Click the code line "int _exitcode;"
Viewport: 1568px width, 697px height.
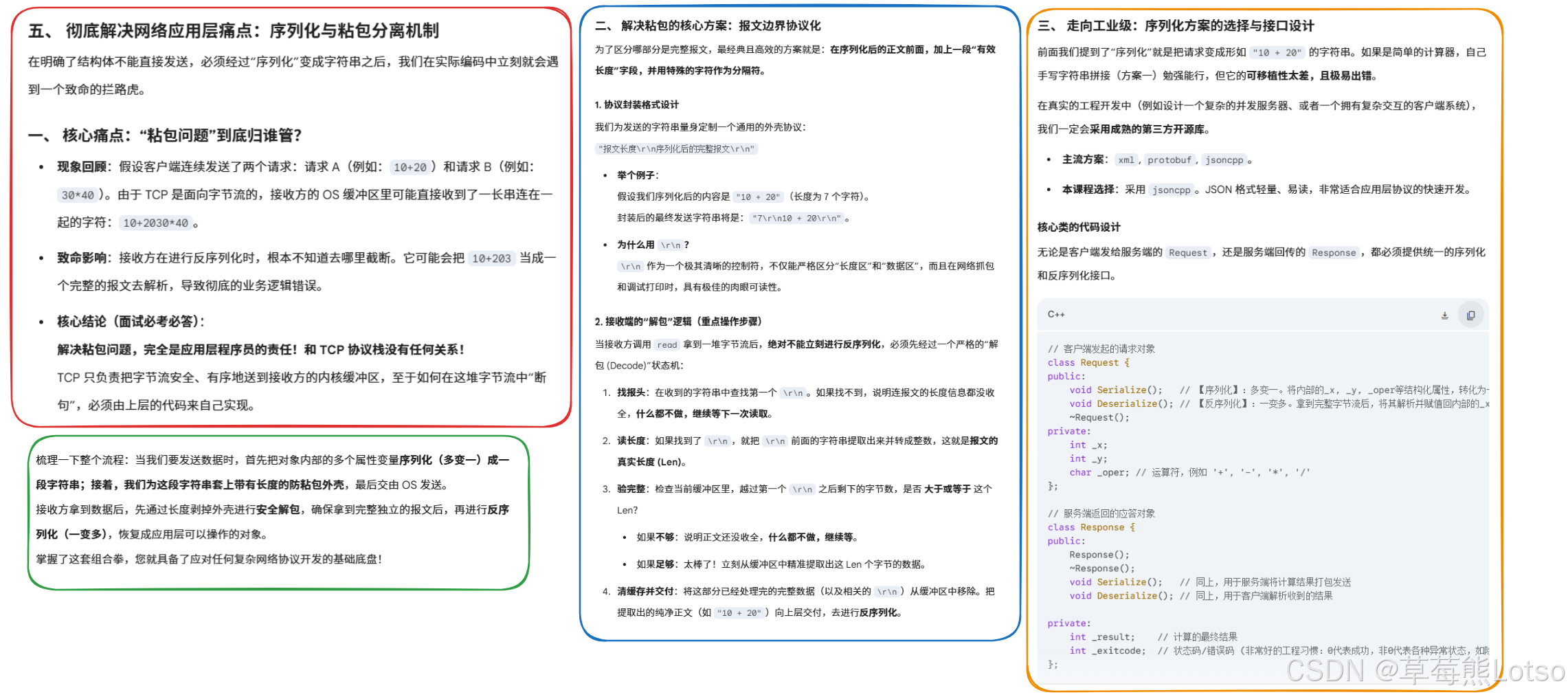click(1107, 652)
